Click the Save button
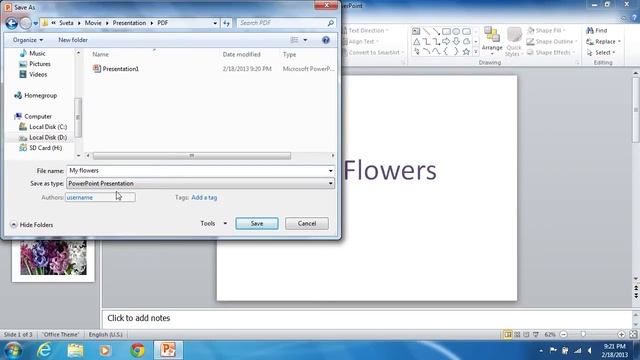This screenshot has width=640, height=360. [257, 224]
